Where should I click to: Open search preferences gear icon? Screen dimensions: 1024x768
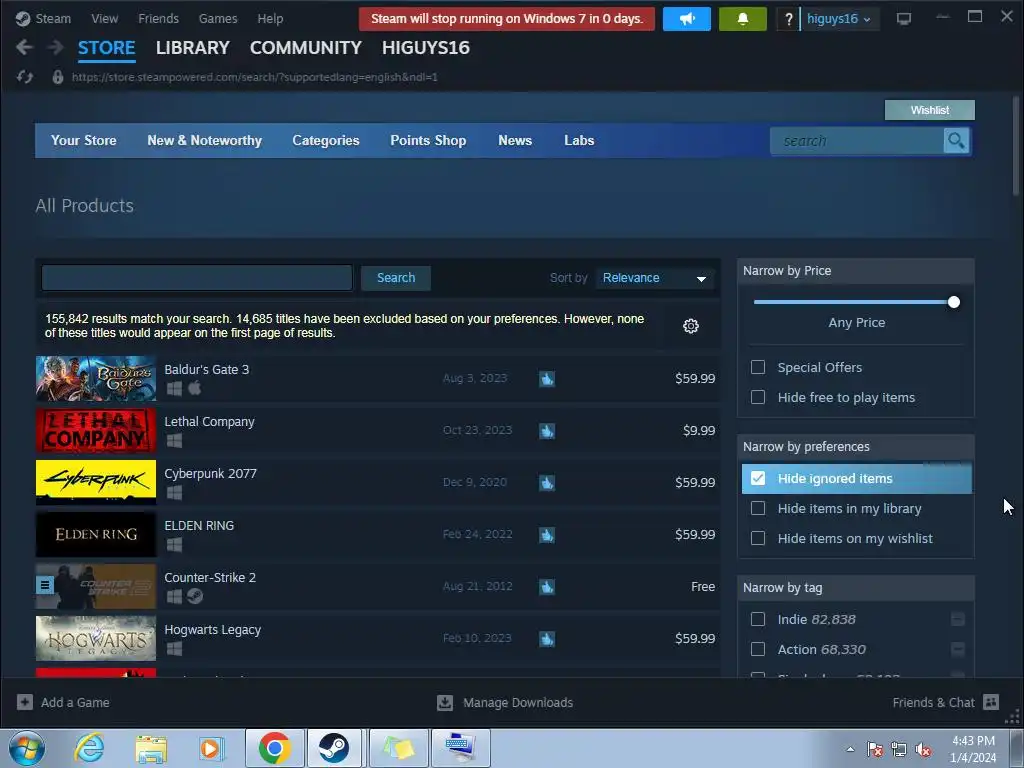(691, 326)
